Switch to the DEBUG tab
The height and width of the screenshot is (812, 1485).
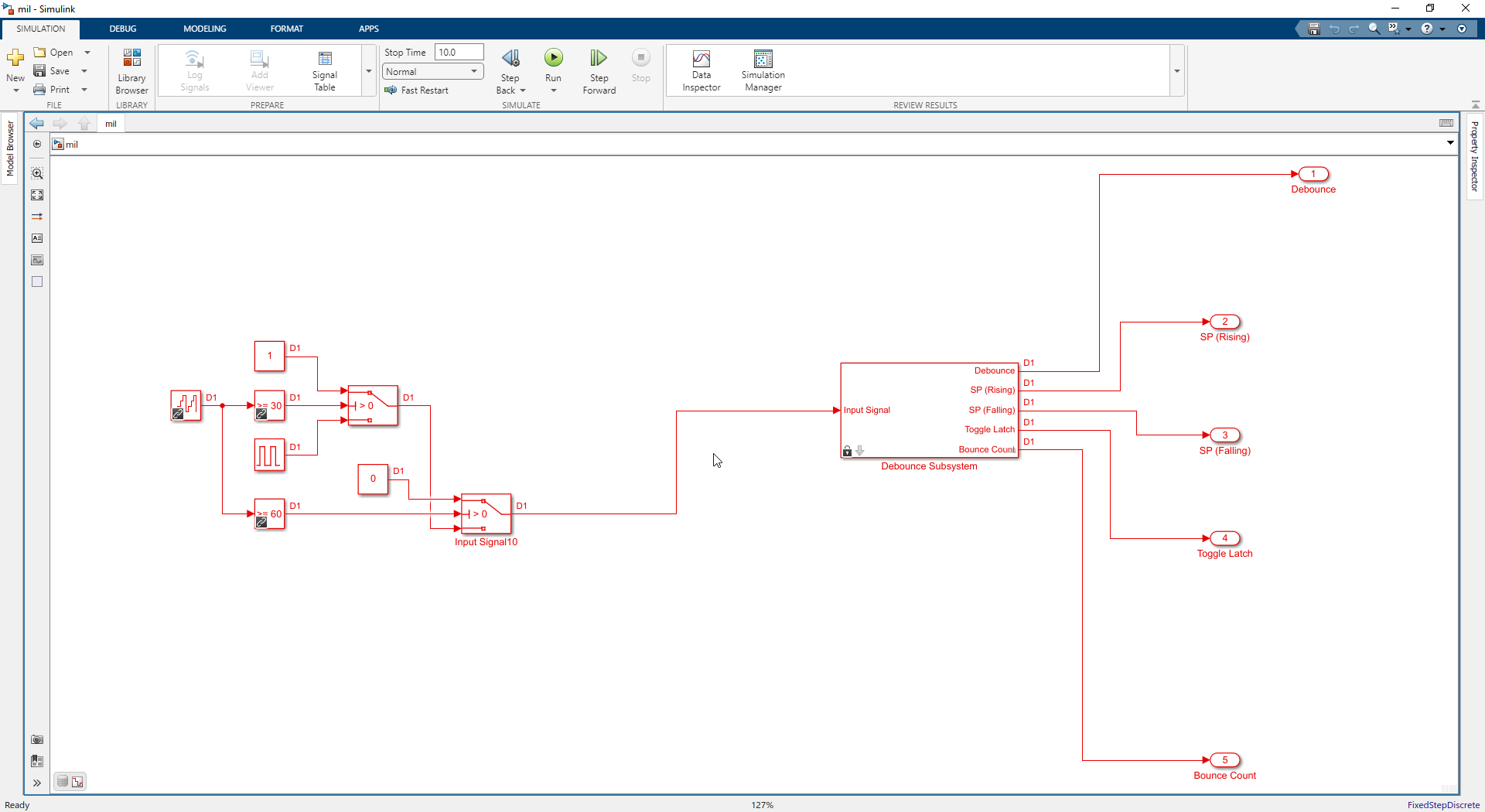(x=122, y=29)
